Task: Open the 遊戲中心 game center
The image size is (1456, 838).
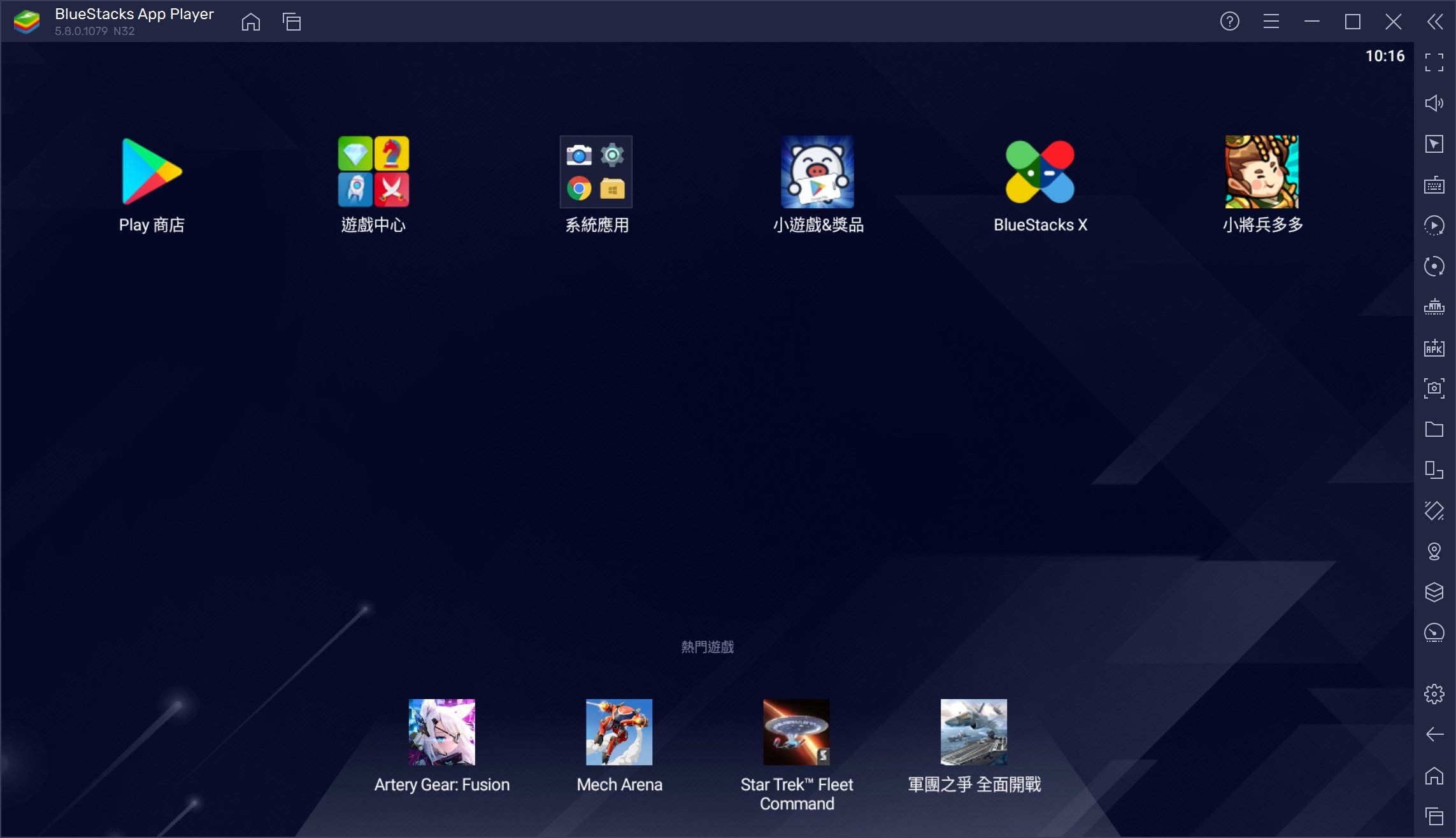Action: pos(374,172)
